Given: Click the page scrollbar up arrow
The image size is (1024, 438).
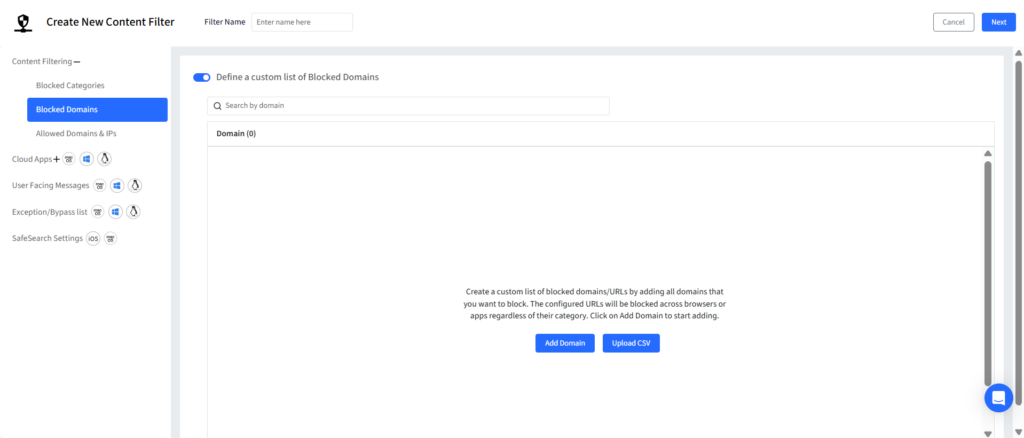Looking at the screenshot, I should tap(1018, 52).
